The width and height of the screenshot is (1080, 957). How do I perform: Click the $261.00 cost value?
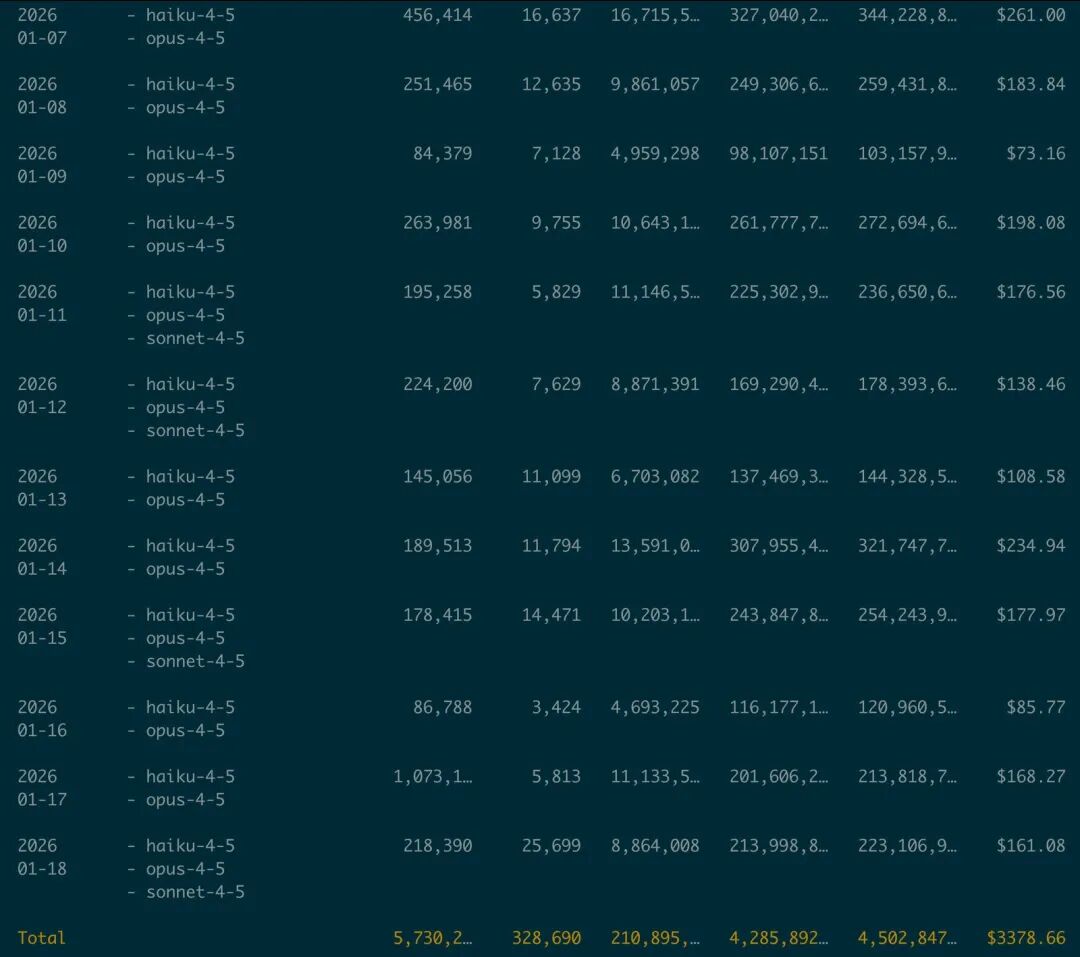pyautogui.click(x=1030, y=15)
